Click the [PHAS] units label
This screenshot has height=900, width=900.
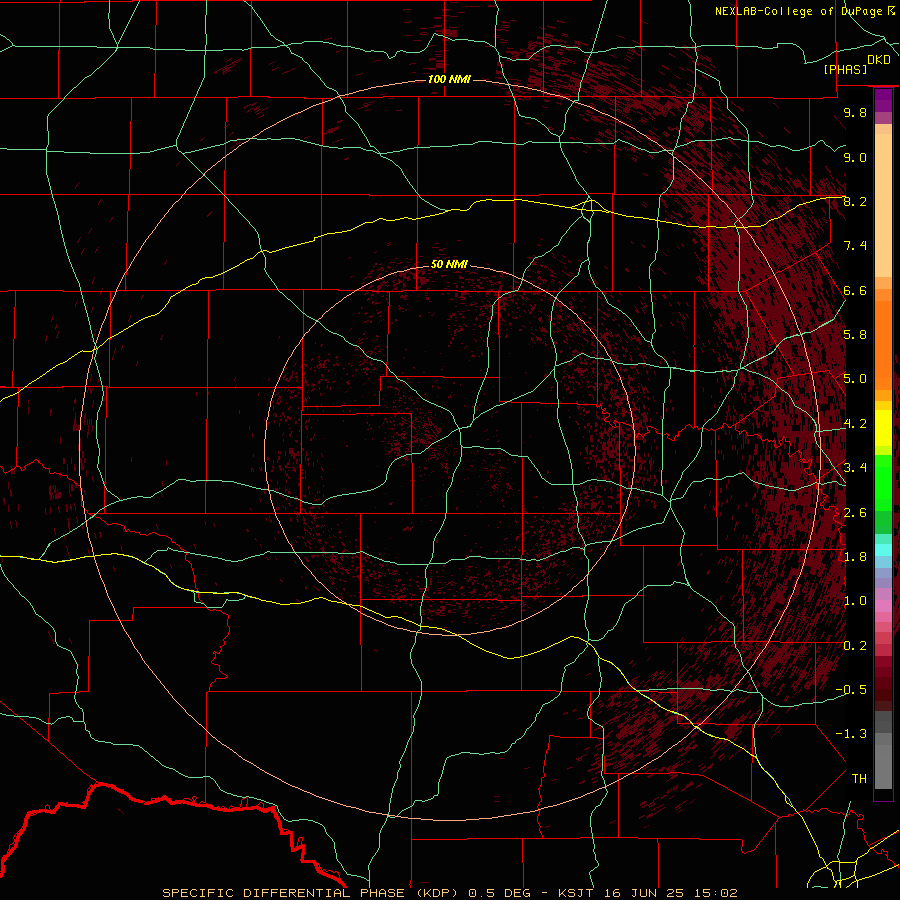tap(845, 69)
